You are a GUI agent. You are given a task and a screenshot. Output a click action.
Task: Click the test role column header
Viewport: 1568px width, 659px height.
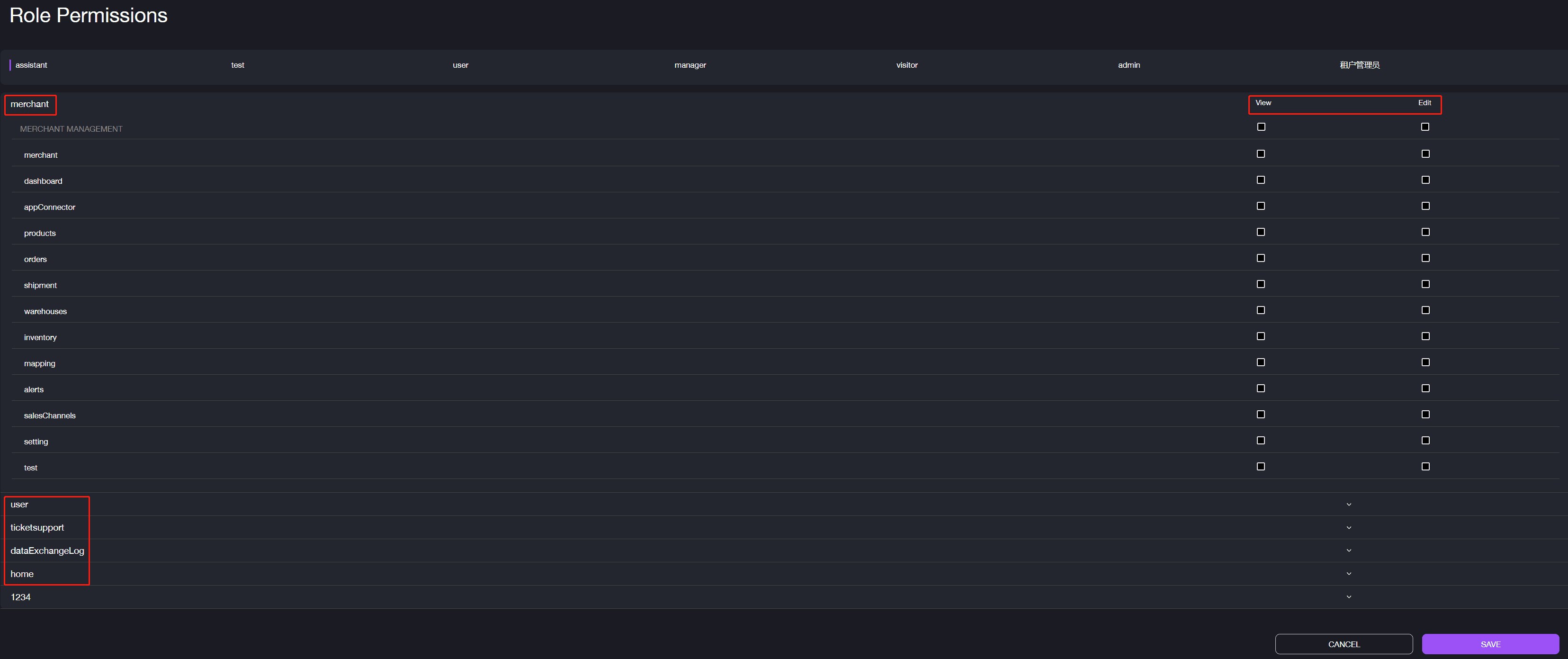click(x=238, y=65)
